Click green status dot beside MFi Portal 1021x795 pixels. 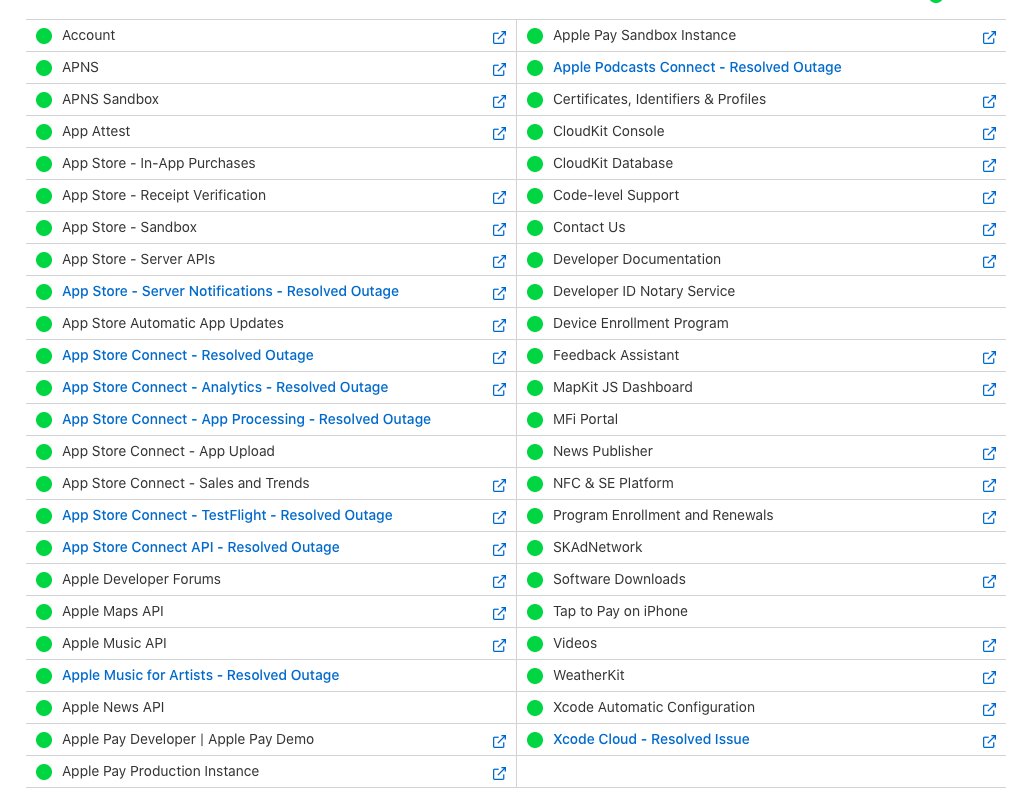(x=535, y=420)
